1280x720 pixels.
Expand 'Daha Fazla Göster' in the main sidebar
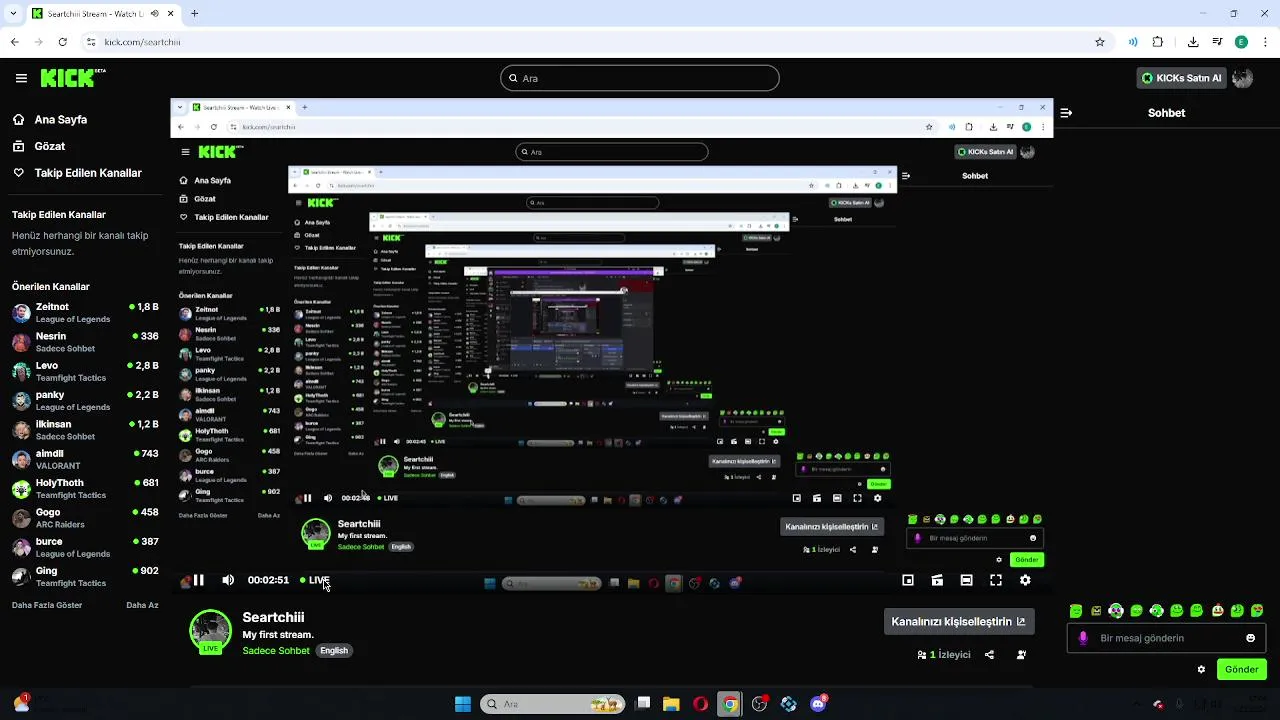coord(47,605)
